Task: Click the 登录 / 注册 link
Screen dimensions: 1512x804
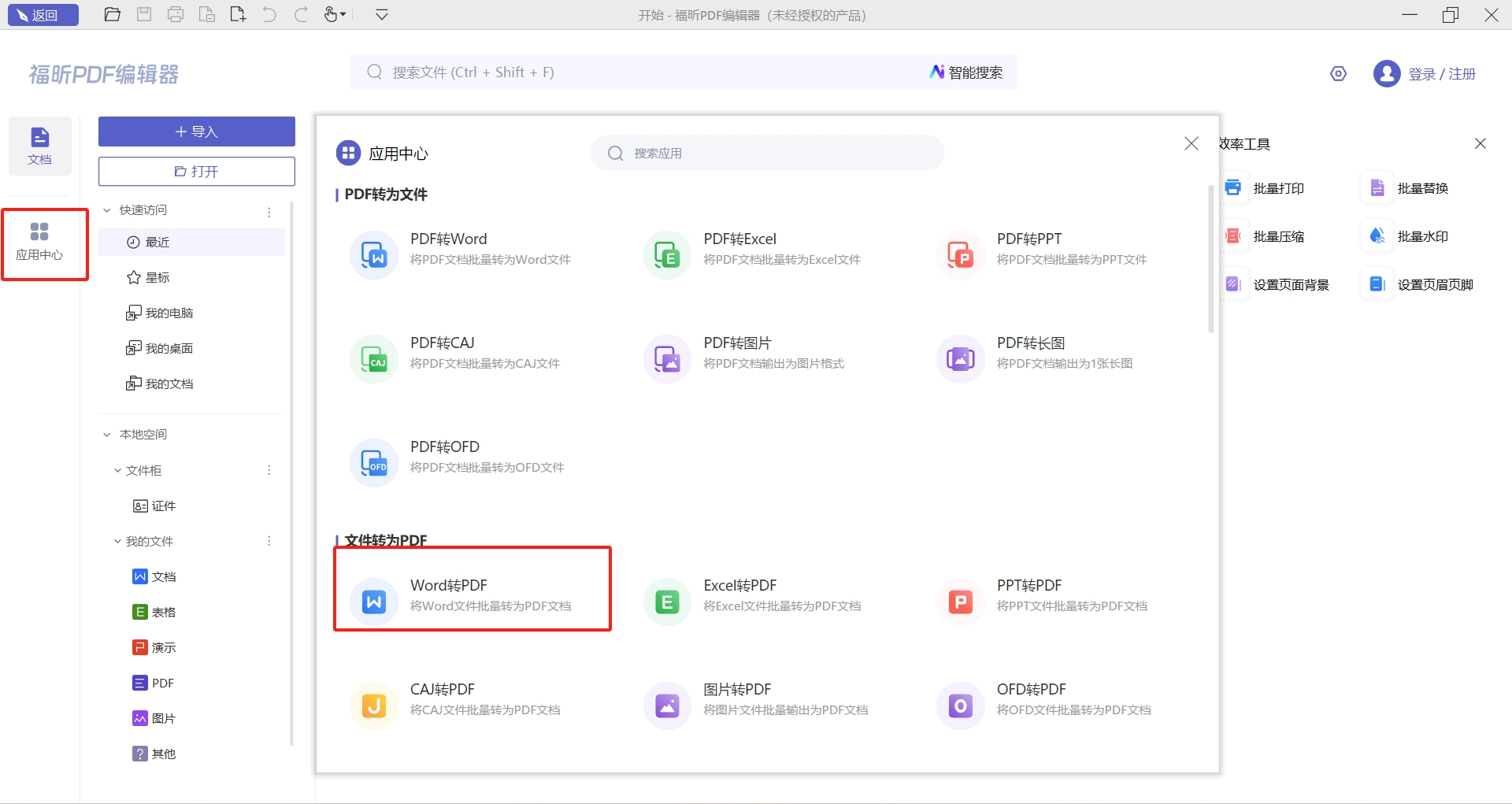Action: click(x=1441, y=74)
